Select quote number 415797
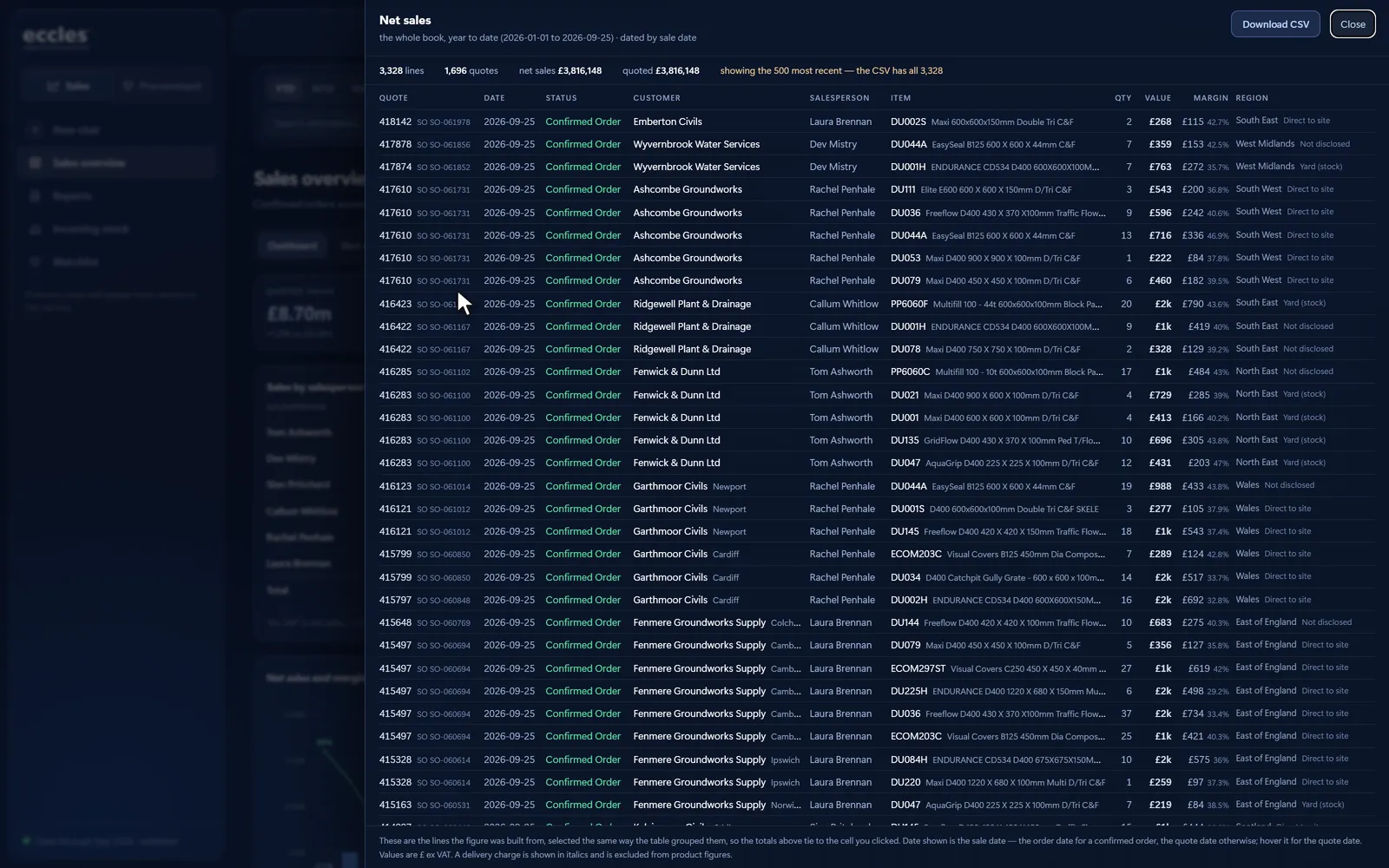Screen dimensions: 1389x868 (395, 600)
